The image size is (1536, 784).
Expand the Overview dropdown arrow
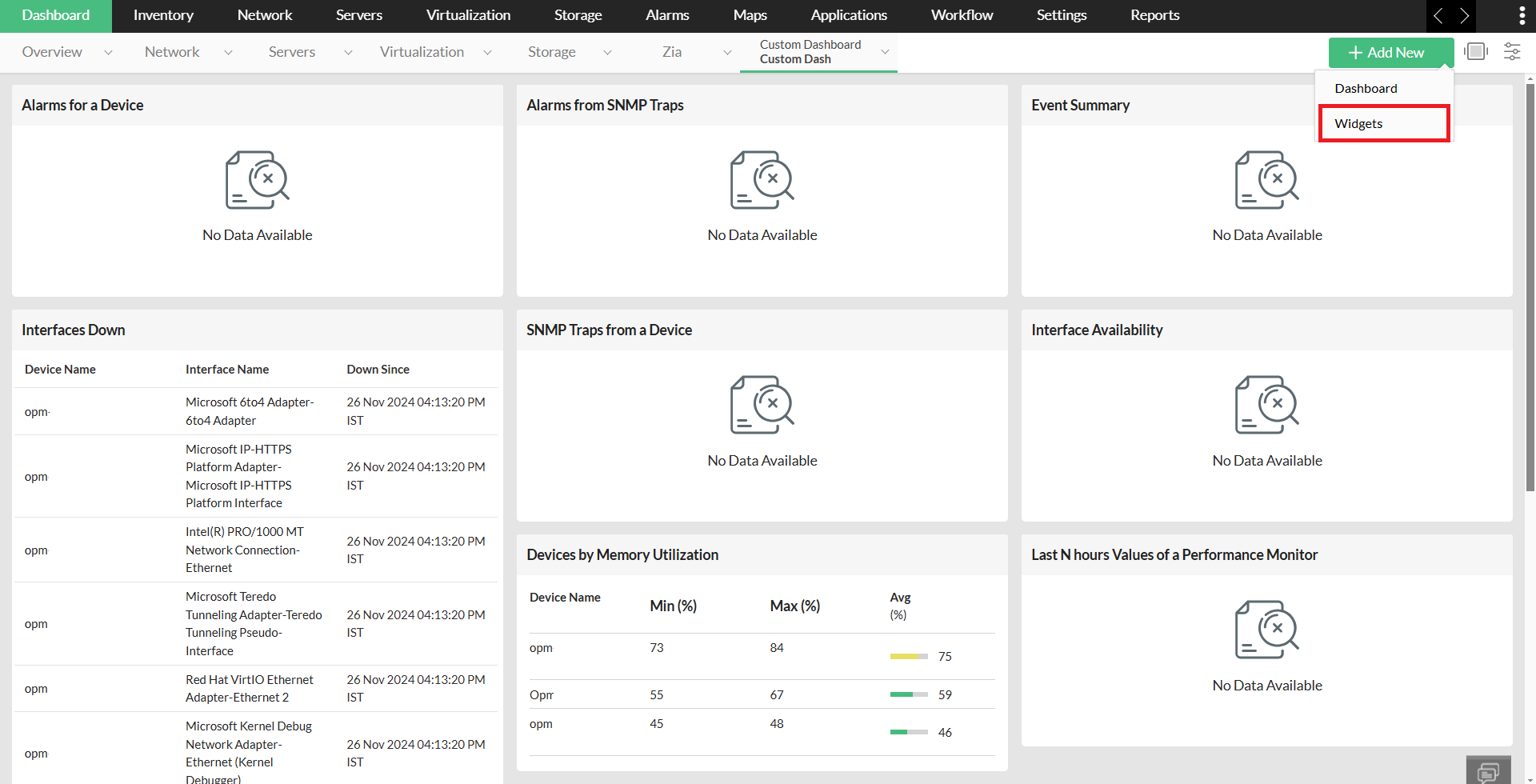click(x=108, y=53)
